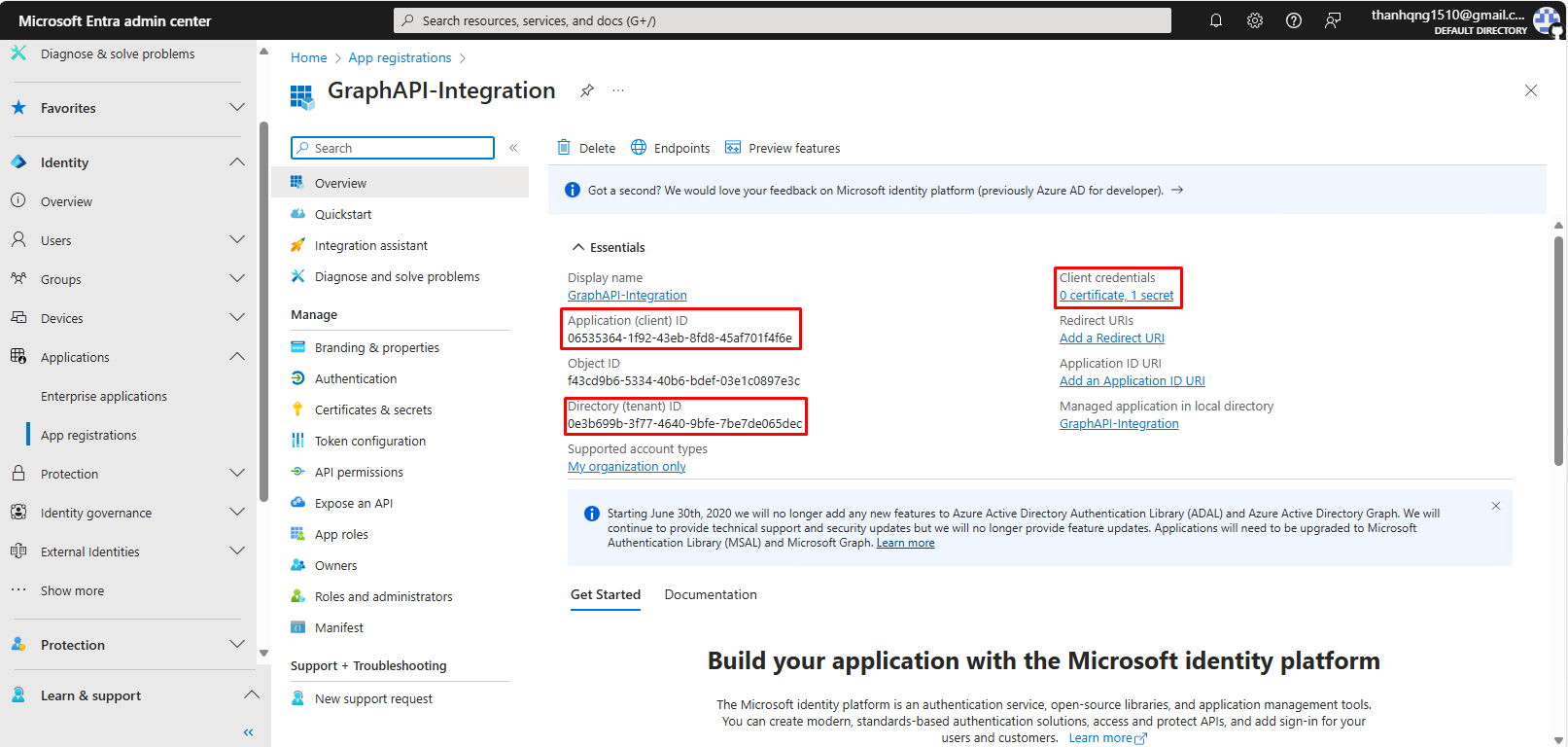Open account avatar for thanhqng1510

point(1546,20)
